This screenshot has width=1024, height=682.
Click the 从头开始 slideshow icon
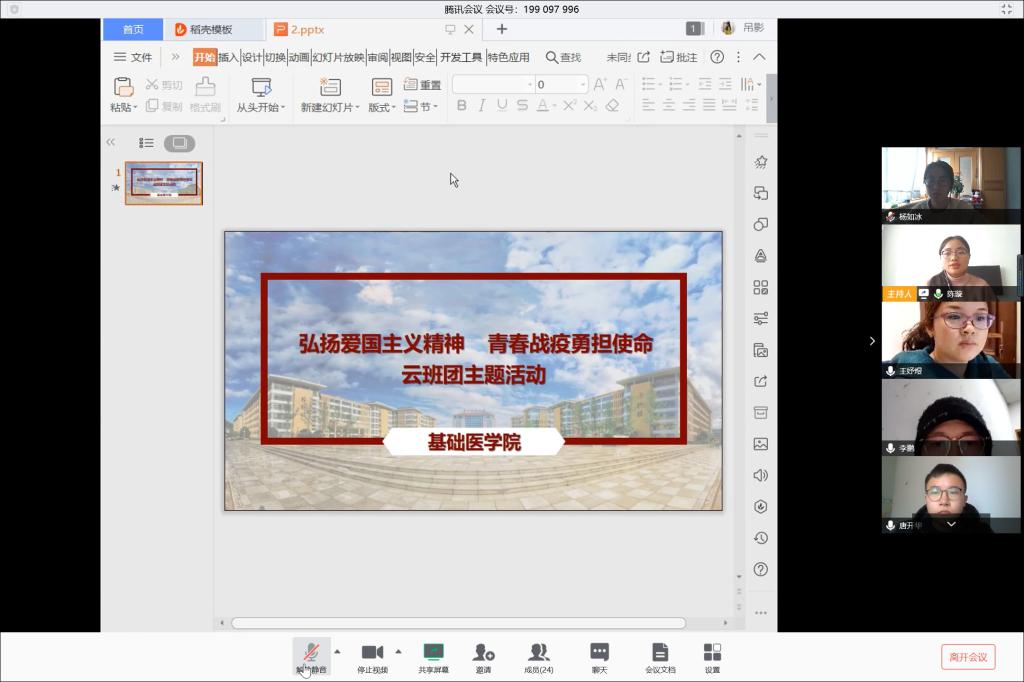click(x=261, y=88)
